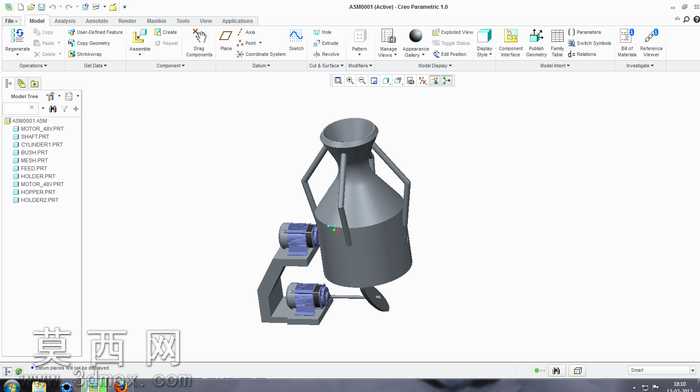Click the Axis datum tool

point(246,32)
